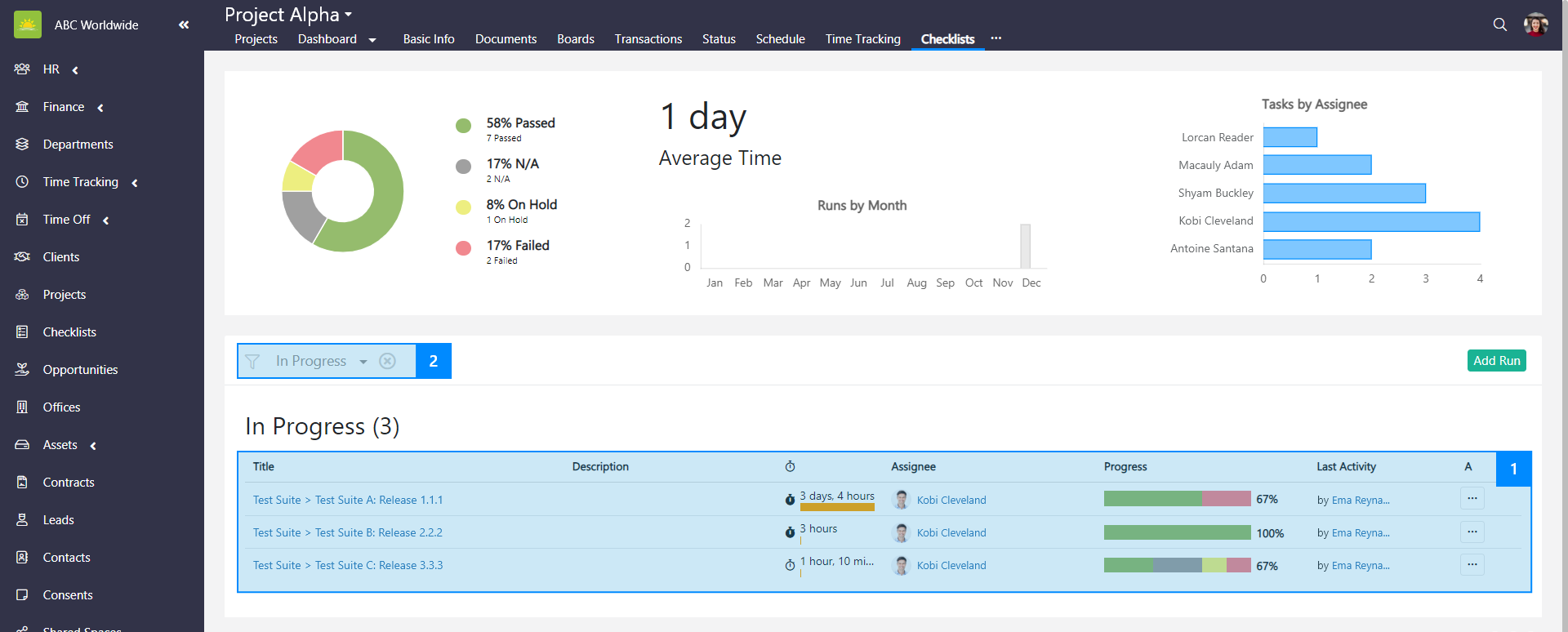The width and height of the screenshot is (1568, 632).
Task: Switch to the Time Tracking tab
Action: (x=862, y=39)
